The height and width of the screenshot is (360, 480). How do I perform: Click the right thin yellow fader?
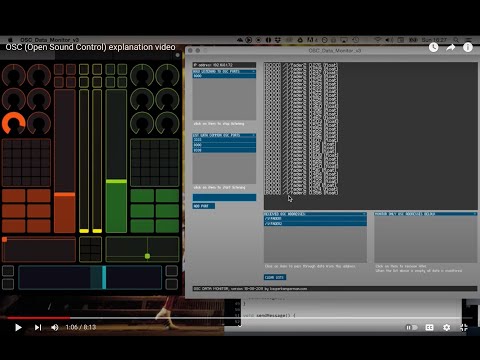[97, 161]
